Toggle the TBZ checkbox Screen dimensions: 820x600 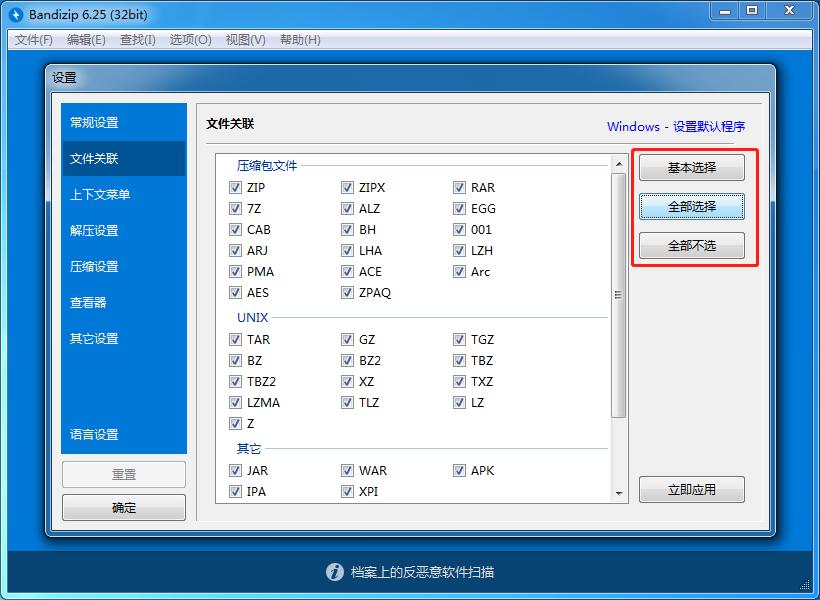[x=459, y=360]
